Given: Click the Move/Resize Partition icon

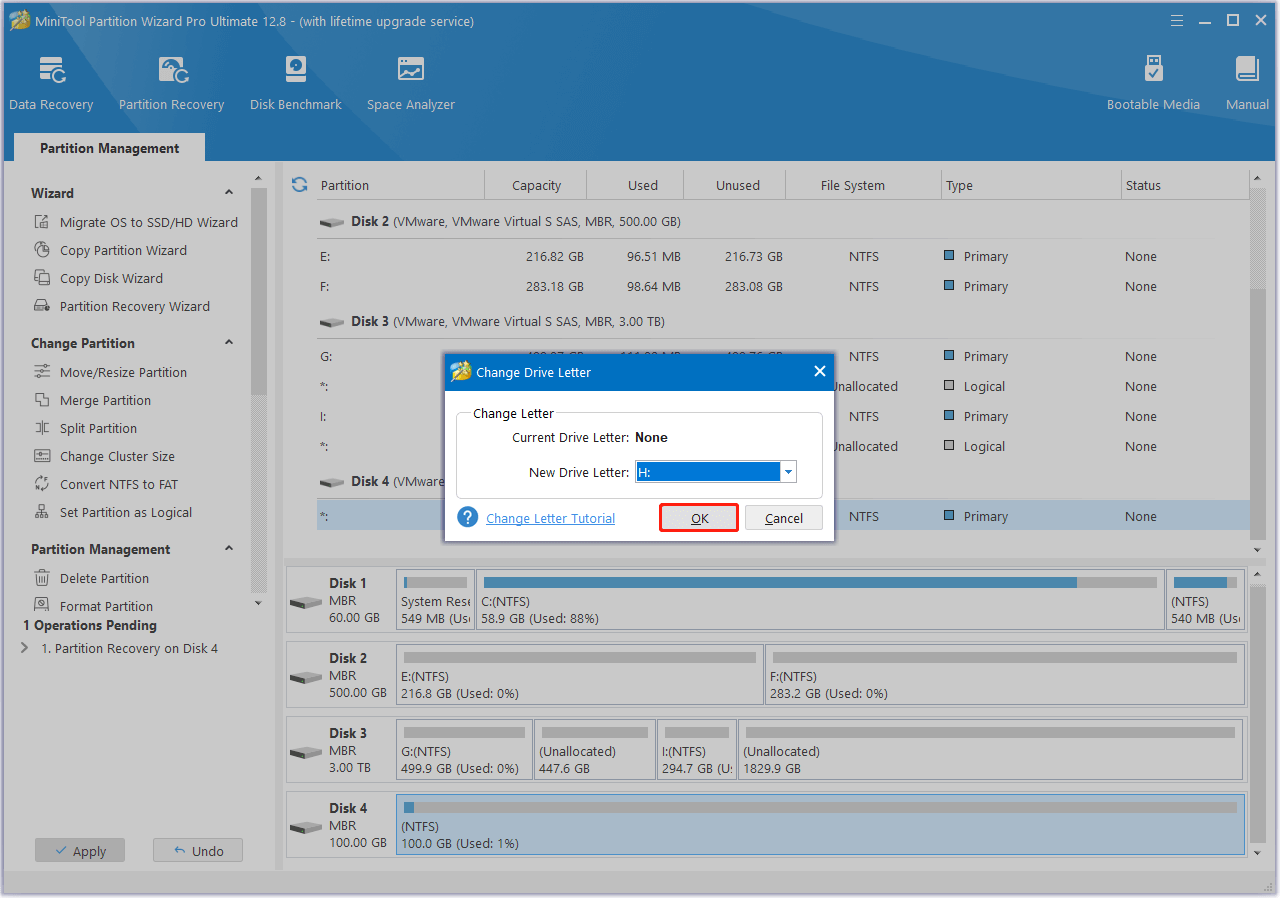Looking at the screenshot, I should coord(42,372).
